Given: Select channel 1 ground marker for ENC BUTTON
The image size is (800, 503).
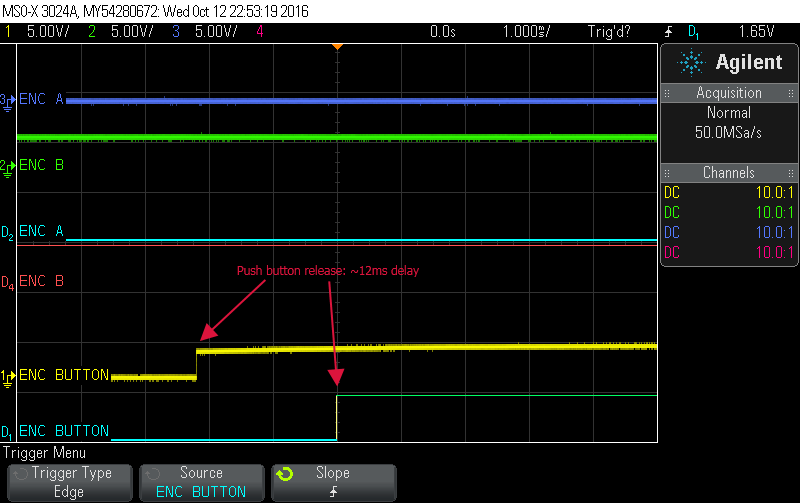Looking at the screenshot, I should tap(7, 376).
